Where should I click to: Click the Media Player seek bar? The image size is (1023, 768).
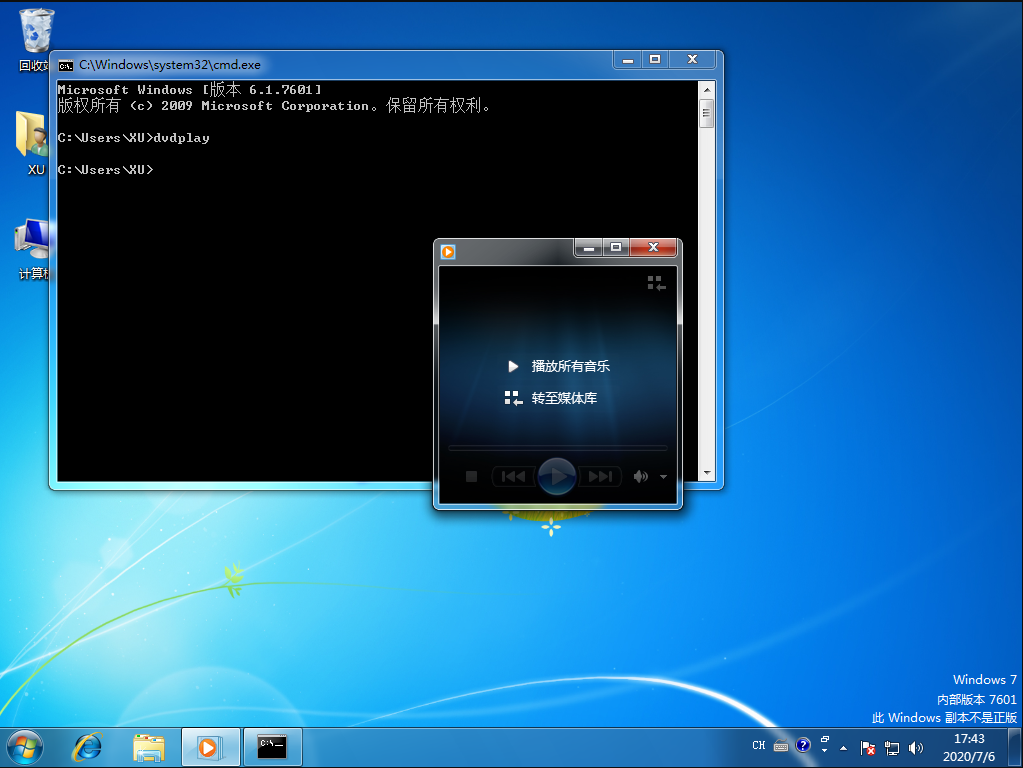point(556,447)
